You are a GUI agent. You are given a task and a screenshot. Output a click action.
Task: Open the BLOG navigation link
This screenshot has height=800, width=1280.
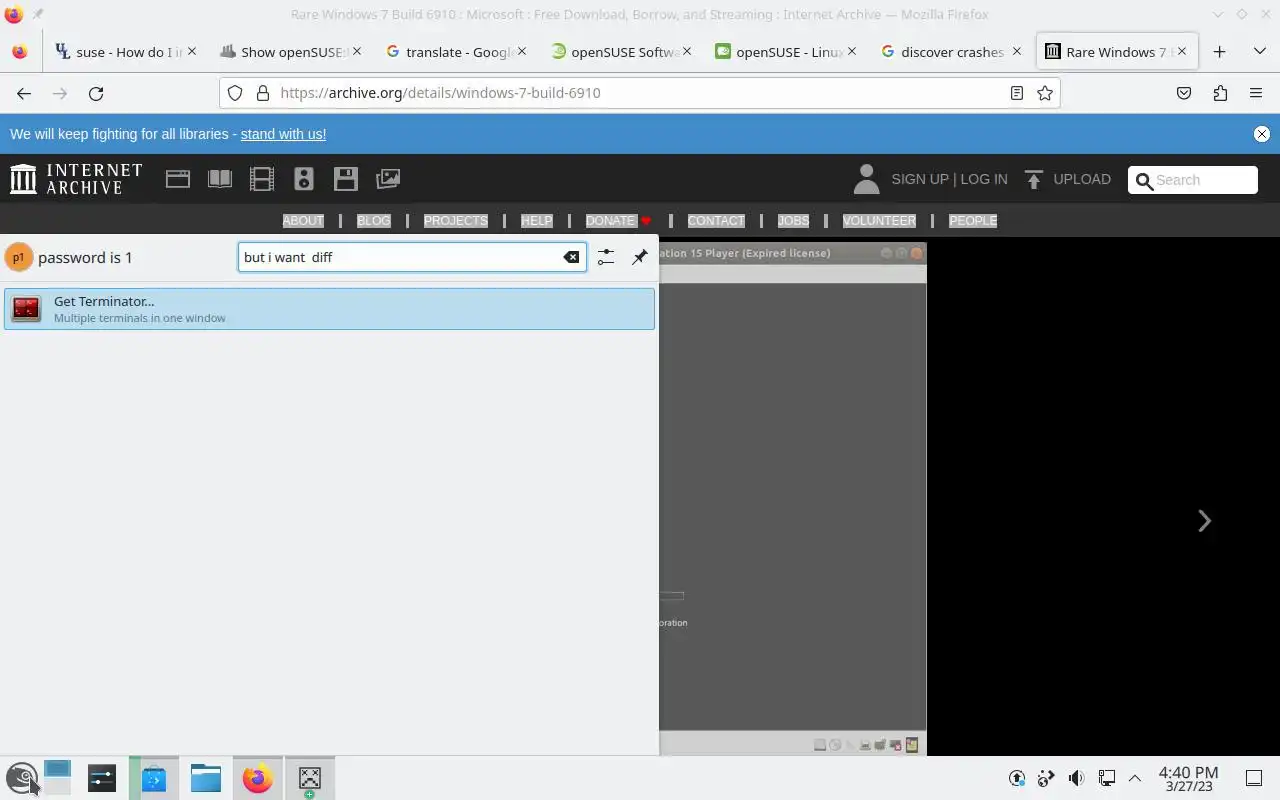(x=374, y=221)
